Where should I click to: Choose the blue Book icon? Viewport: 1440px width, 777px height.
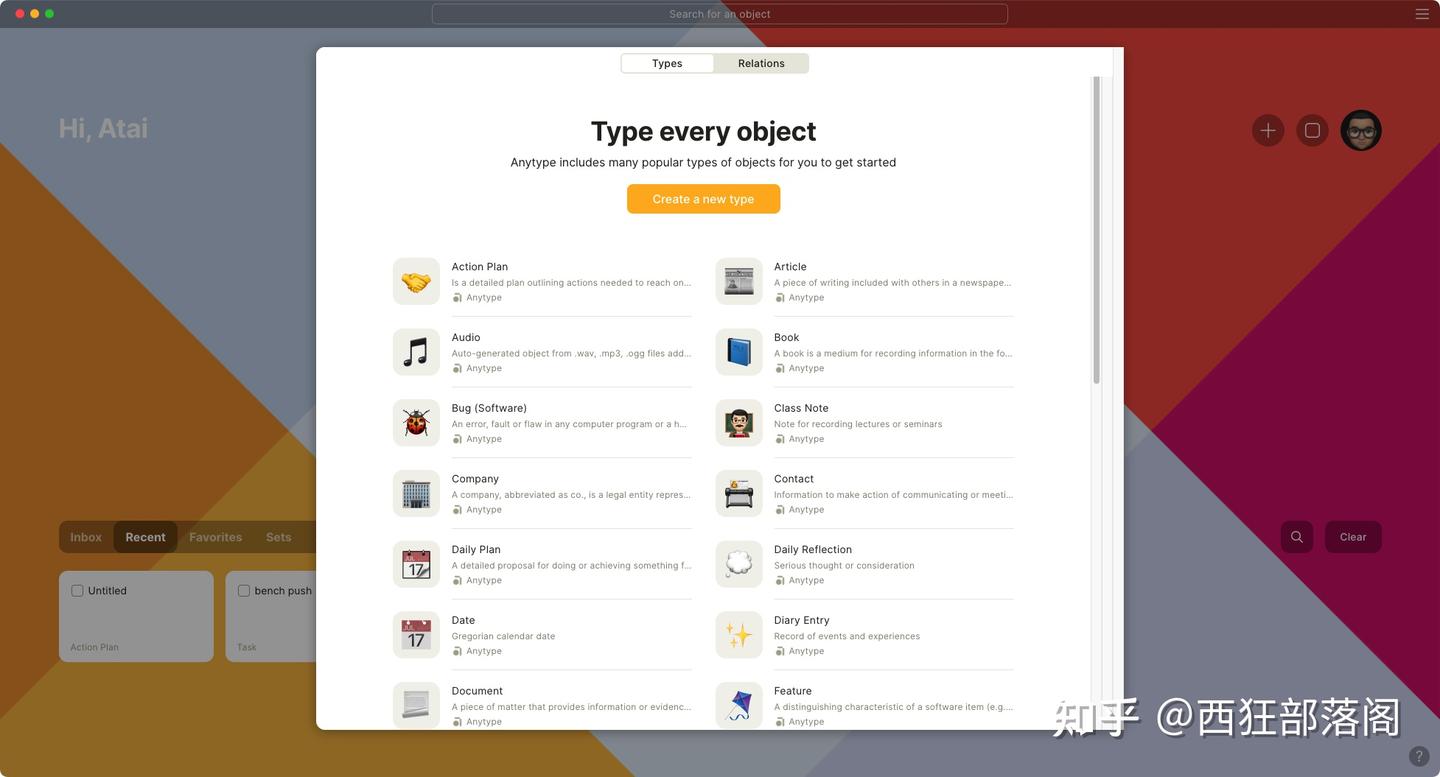pos(739,352)
